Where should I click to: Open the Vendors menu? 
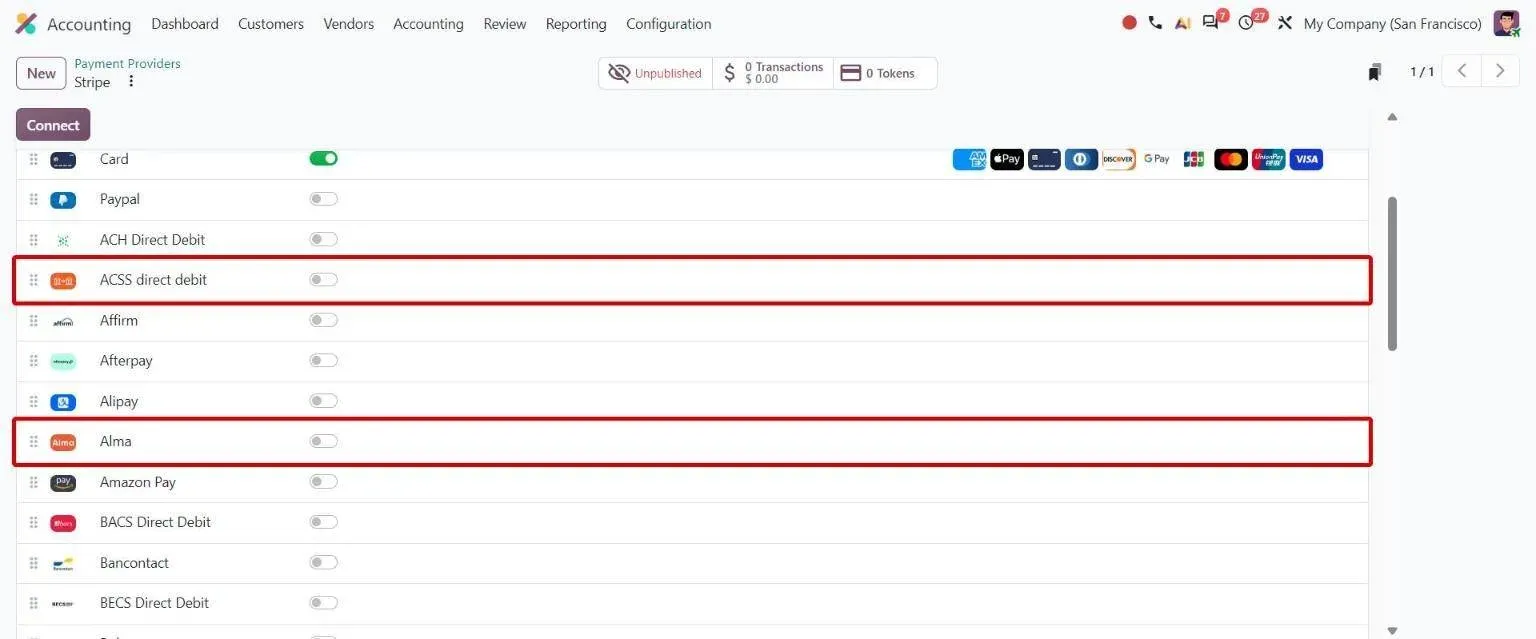point(349,24)
